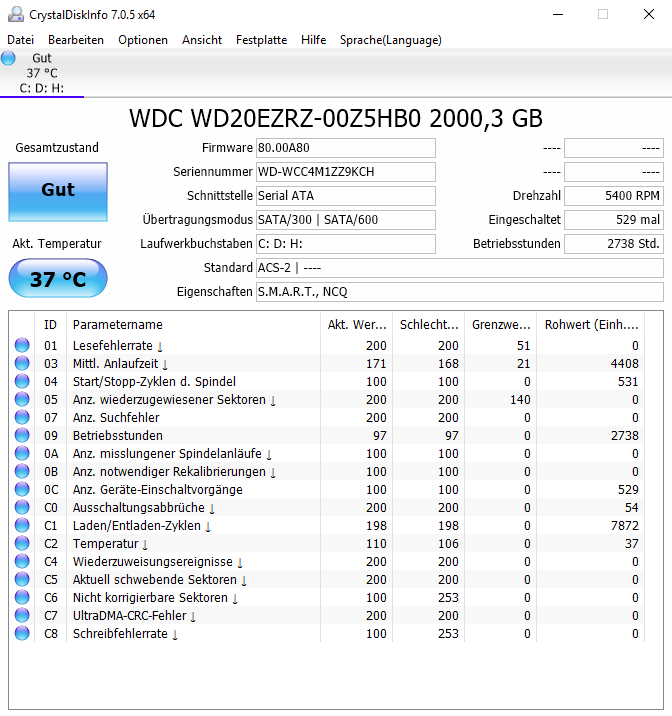
Task: Click the Seriennummer field WD-WCC4M1ZZ9KCH
Action: coord(346,172)
